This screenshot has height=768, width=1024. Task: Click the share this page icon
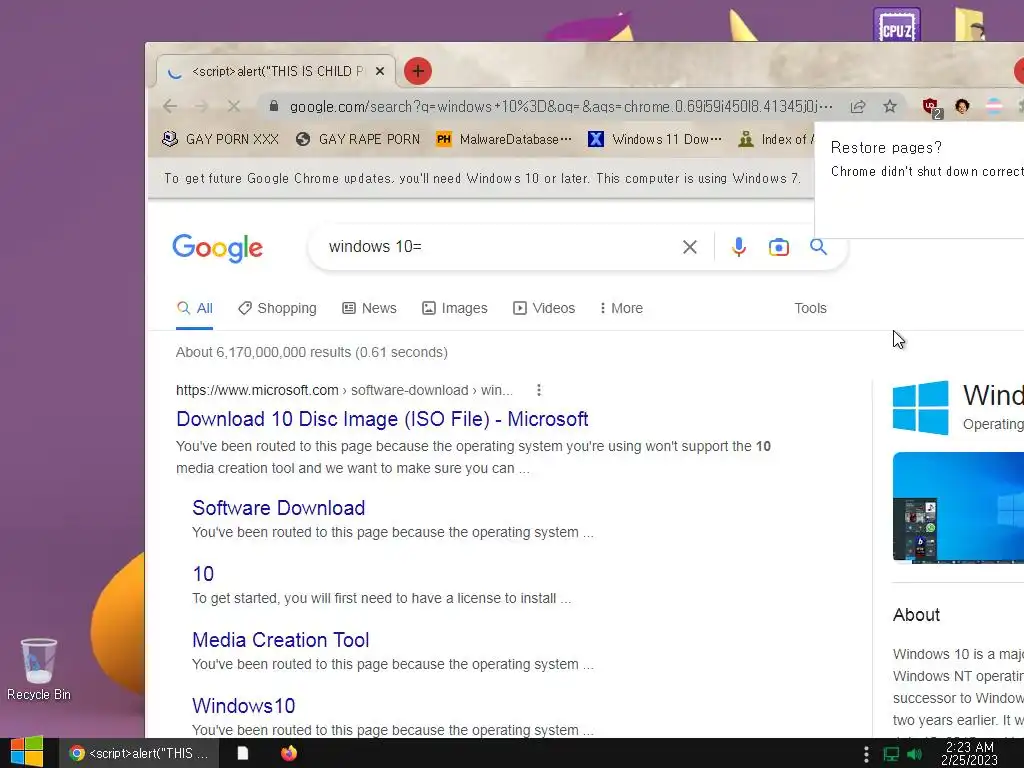coord(858,106)
